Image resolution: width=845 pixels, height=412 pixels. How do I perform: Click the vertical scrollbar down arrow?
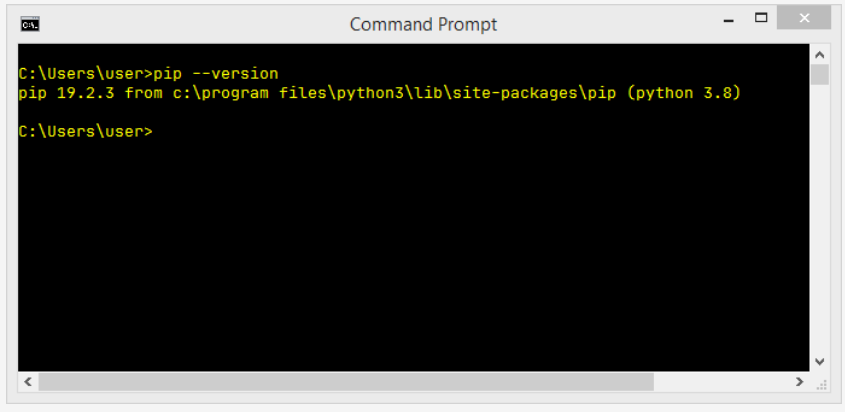(820, 361)
